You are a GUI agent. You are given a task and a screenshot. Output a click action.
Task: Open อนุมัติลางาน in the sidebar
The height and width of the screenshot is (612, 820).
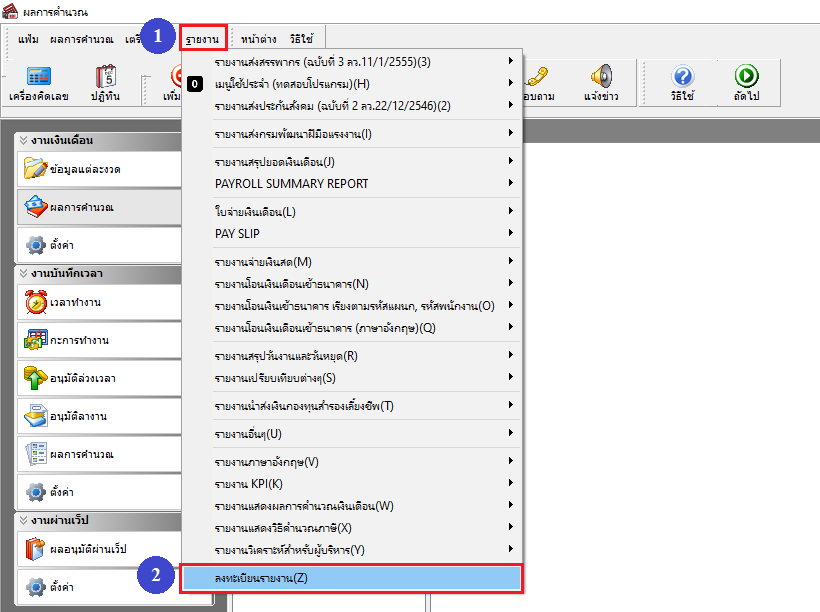pos(98,416)
